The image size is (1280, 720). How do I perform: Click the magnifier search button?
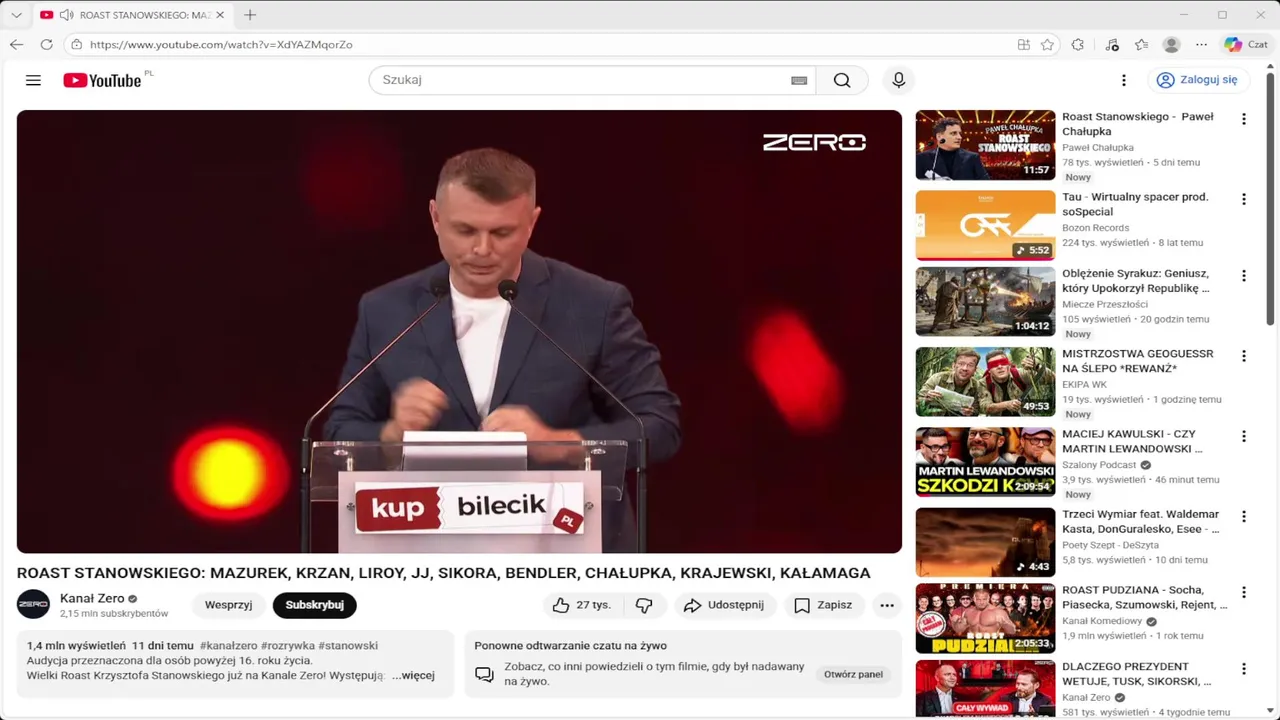point(842,80)
